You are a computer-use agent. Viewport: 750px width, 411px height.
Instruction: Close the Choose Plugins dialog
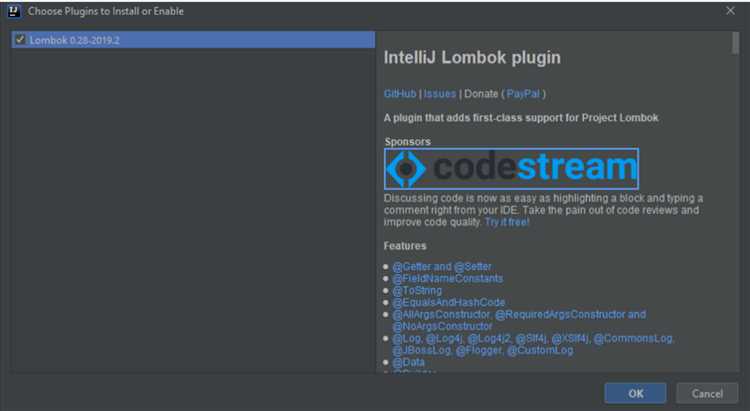pyautogui.click(x=730, y=11)
